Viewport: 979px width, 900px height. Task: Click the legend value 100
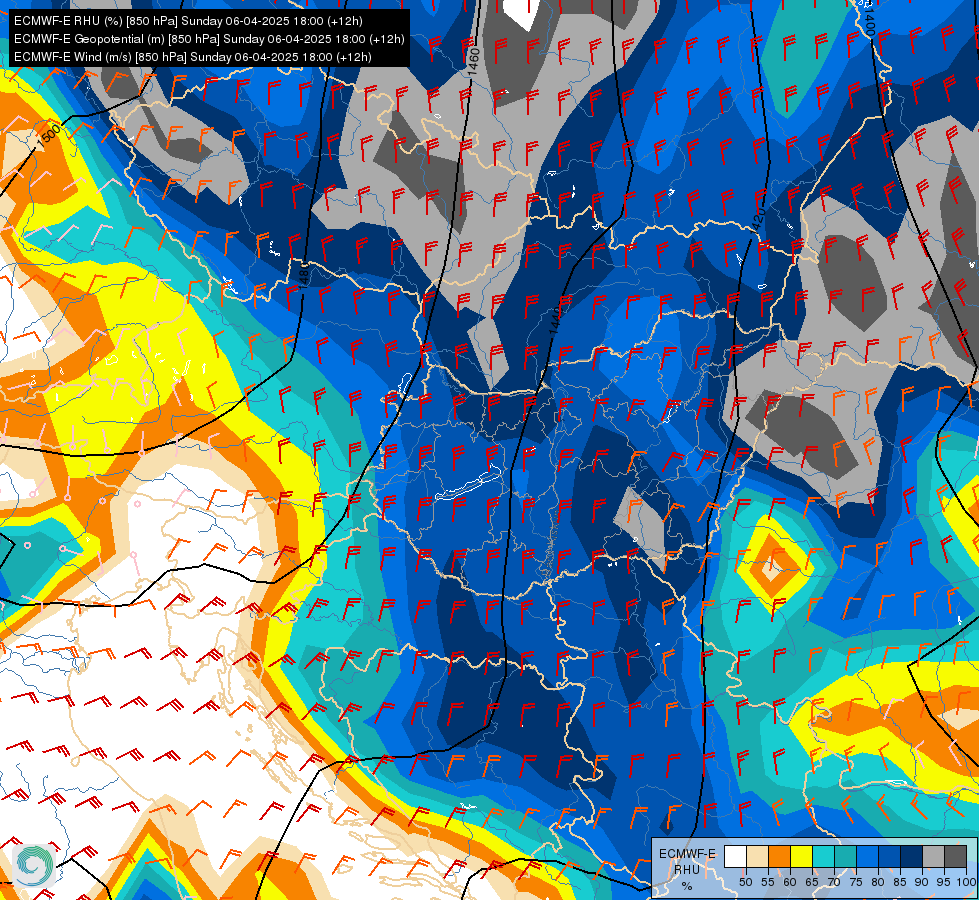point(966,882)
